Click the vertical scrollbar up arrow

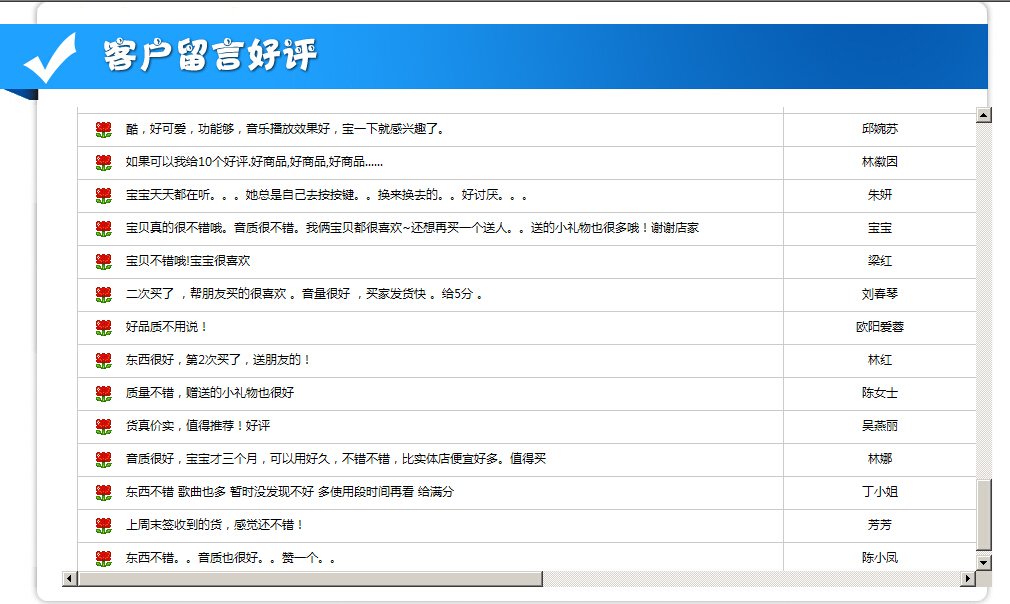(983, 115)
